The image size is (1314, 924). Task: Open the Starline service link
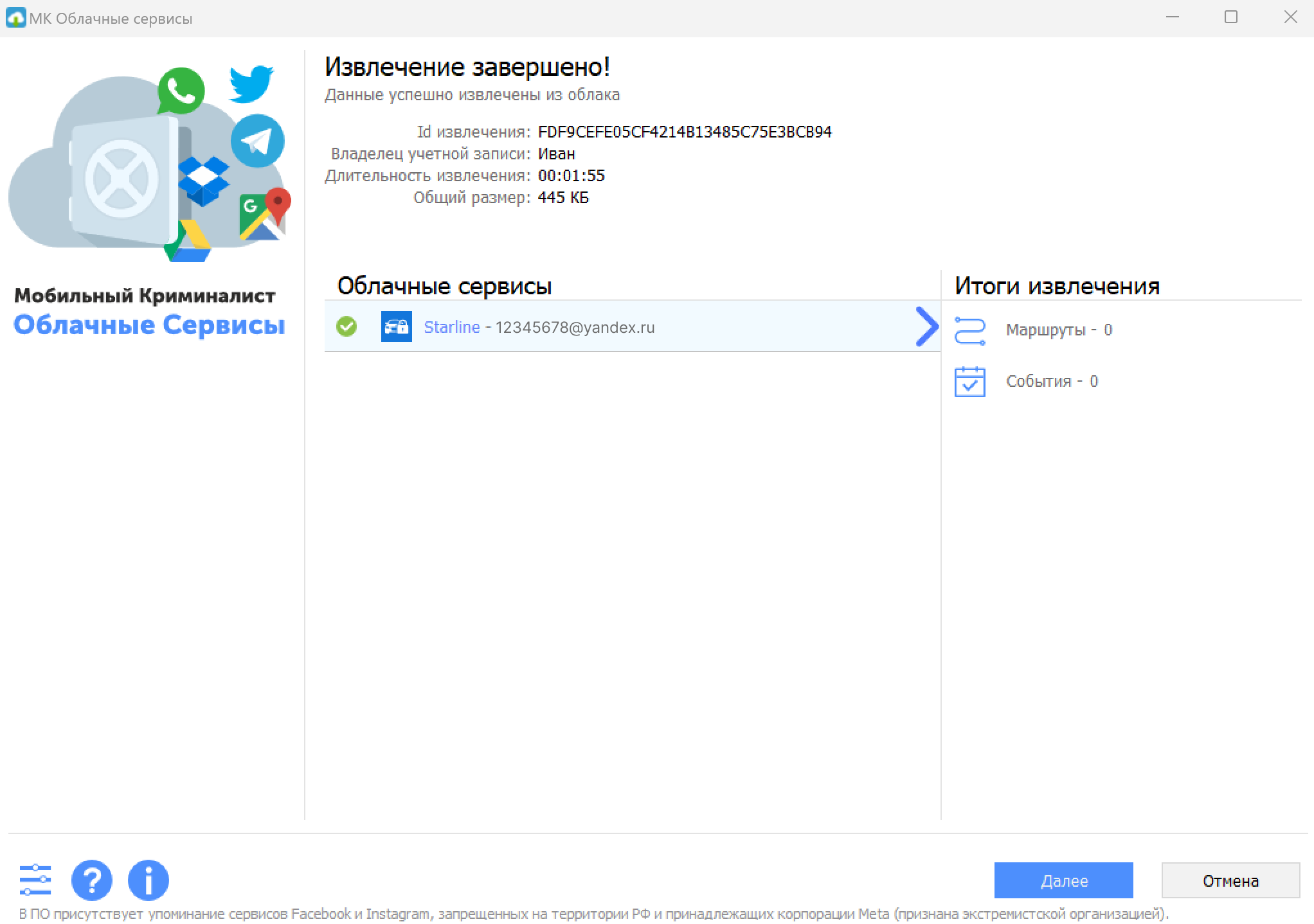tap(452, 327)
